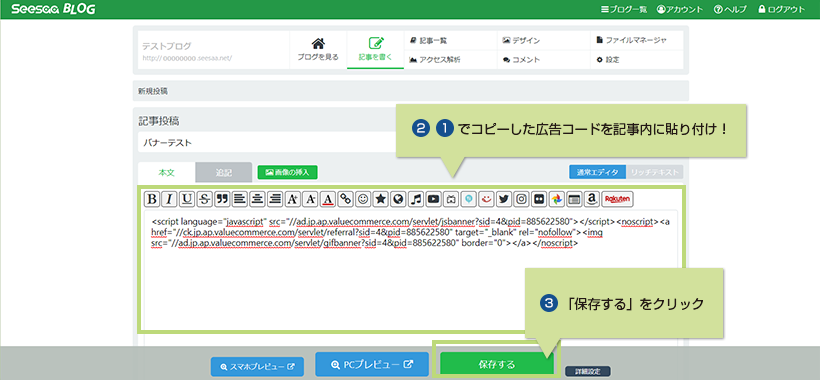Click the article title field バナーテスト
This screenshot has height=380, width=820.
(x=267, y=142)
